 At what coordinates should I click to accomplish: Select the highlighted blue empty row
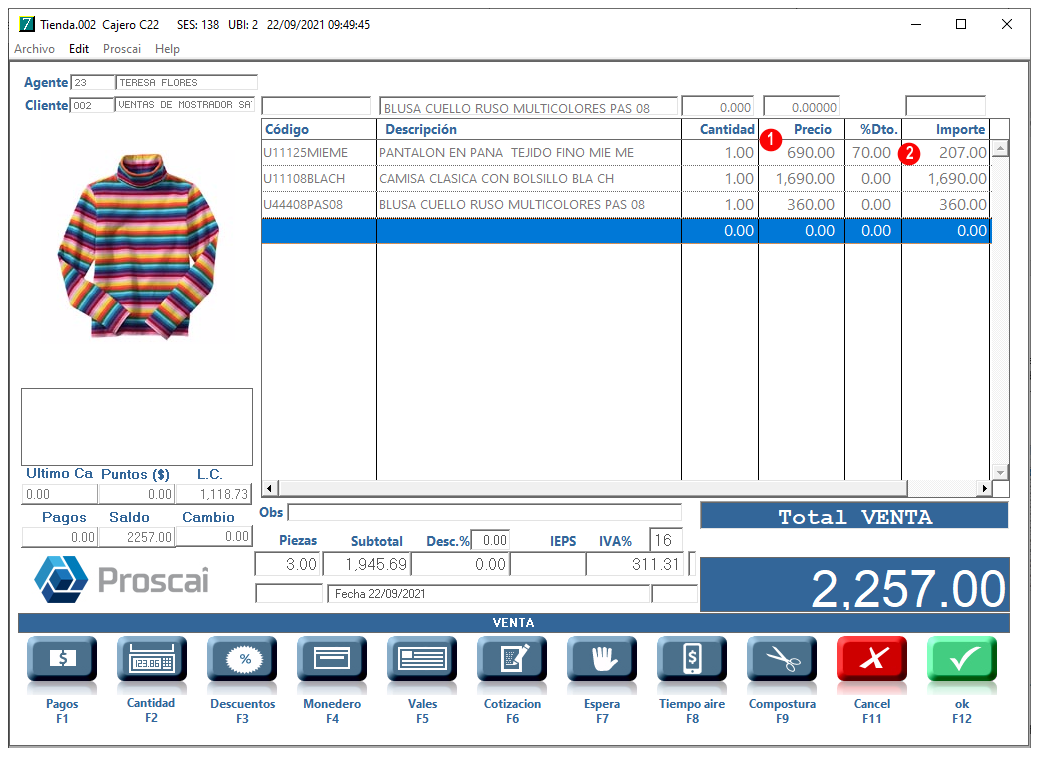point(626,231)
